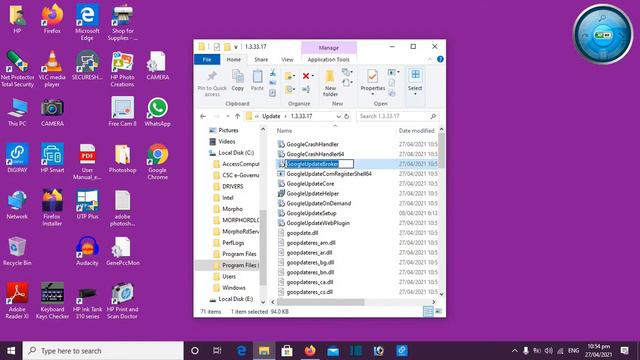Viewport: 640px width, 360px height.
Task: Expand the address bar history dropdown
Action: click(x=338, y=116)
